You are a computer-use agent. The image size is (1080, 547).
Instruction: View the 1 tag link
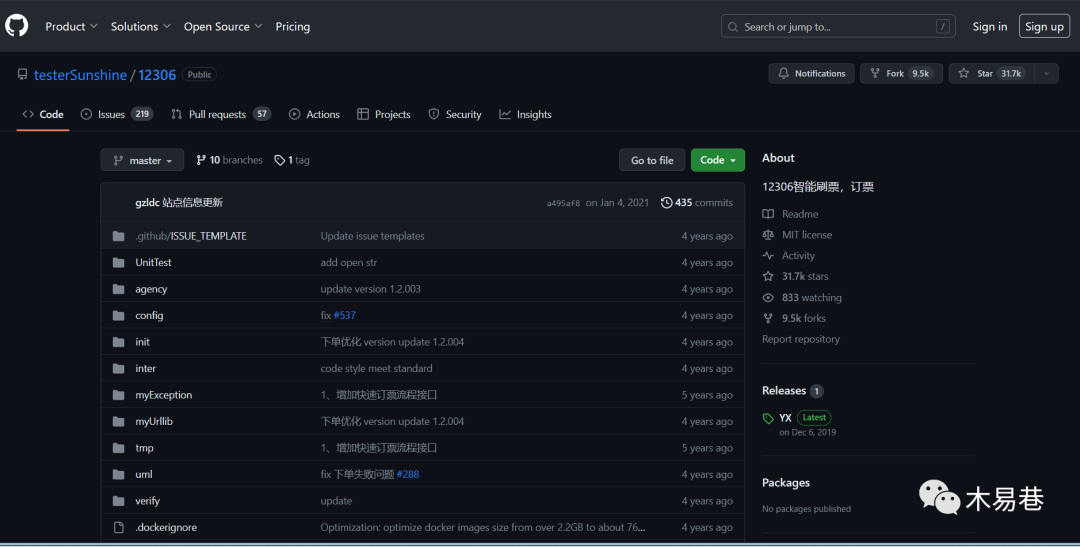point(292,160)
